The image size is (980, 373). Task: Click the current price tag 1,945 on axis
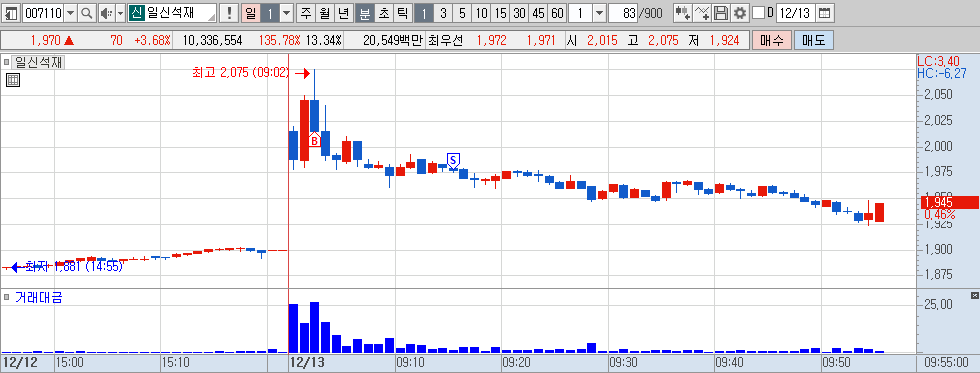point(950,202)
